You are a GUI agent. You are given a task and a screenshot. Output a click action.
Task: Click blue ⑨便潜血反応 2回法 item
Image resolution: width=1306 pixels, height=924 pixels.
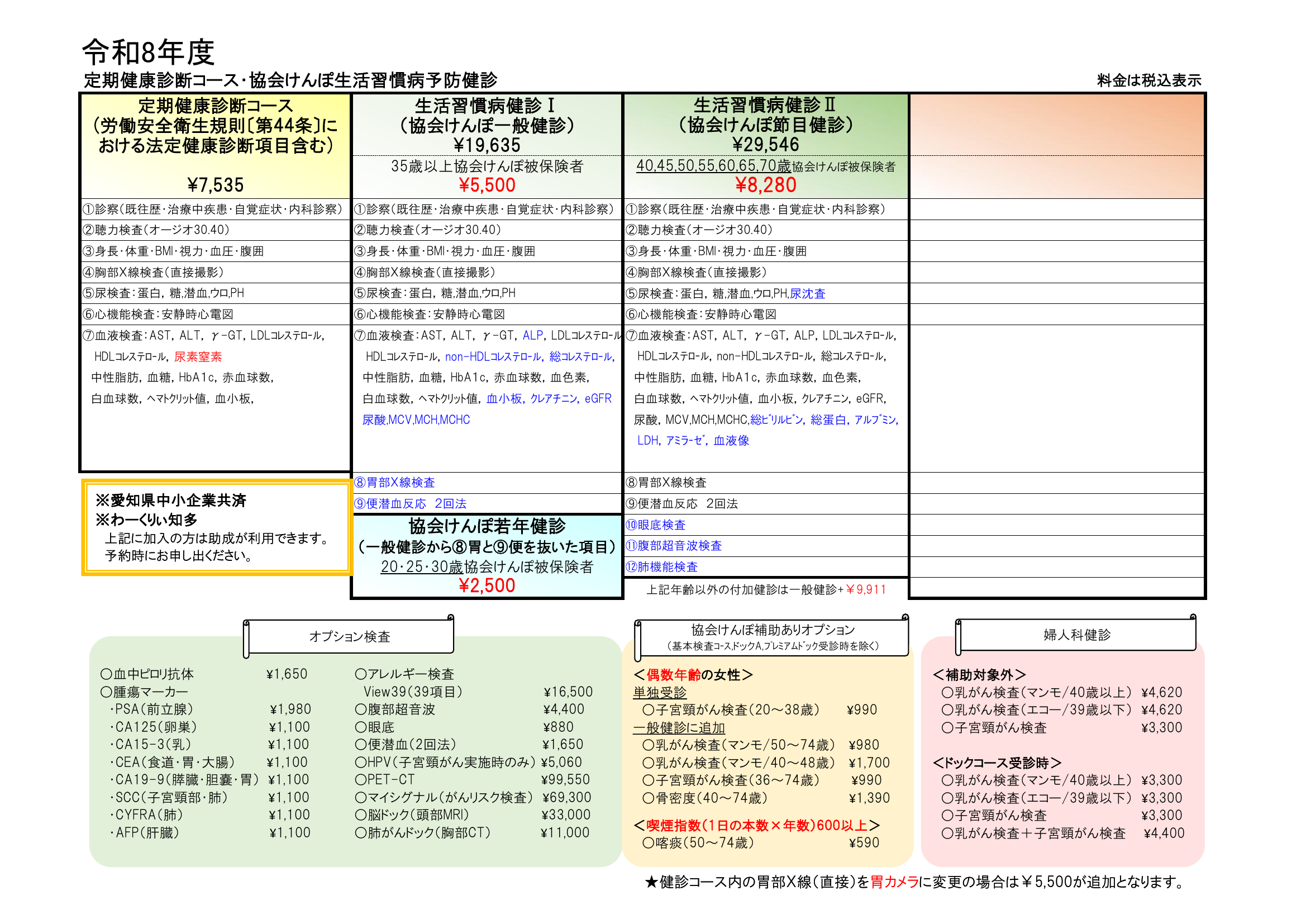click(410, 503)
